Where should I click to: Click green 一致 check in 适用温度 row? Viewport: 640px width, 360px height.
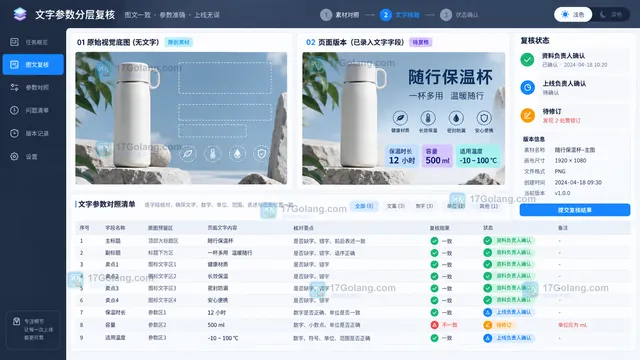coord(434,338)
